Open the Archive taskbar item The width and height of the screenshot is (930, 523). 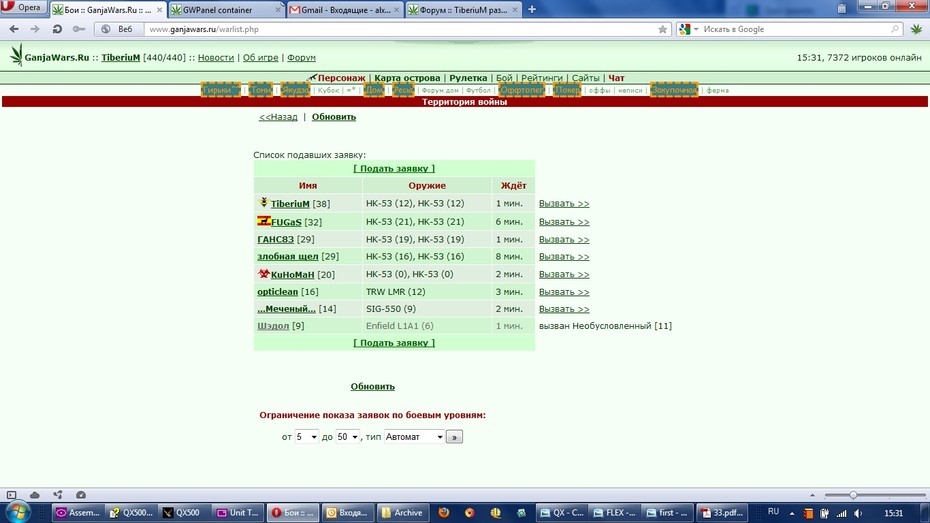click(403, 513)
